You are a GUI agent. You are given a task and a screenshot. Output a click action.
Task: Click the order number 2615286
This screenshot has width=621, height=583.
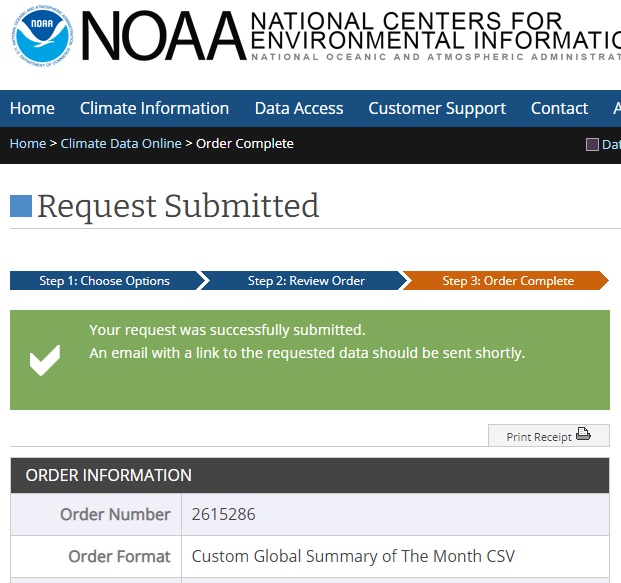223,515
